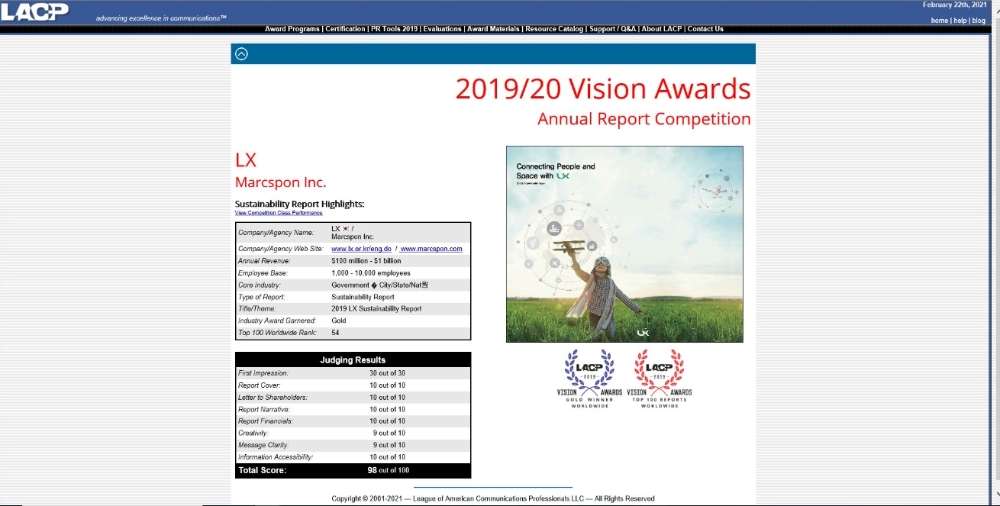Select the Creativity score 9 out of 10
This screenshot has width=1000, height=506.
pyautogui.click(x=389, y=433)
